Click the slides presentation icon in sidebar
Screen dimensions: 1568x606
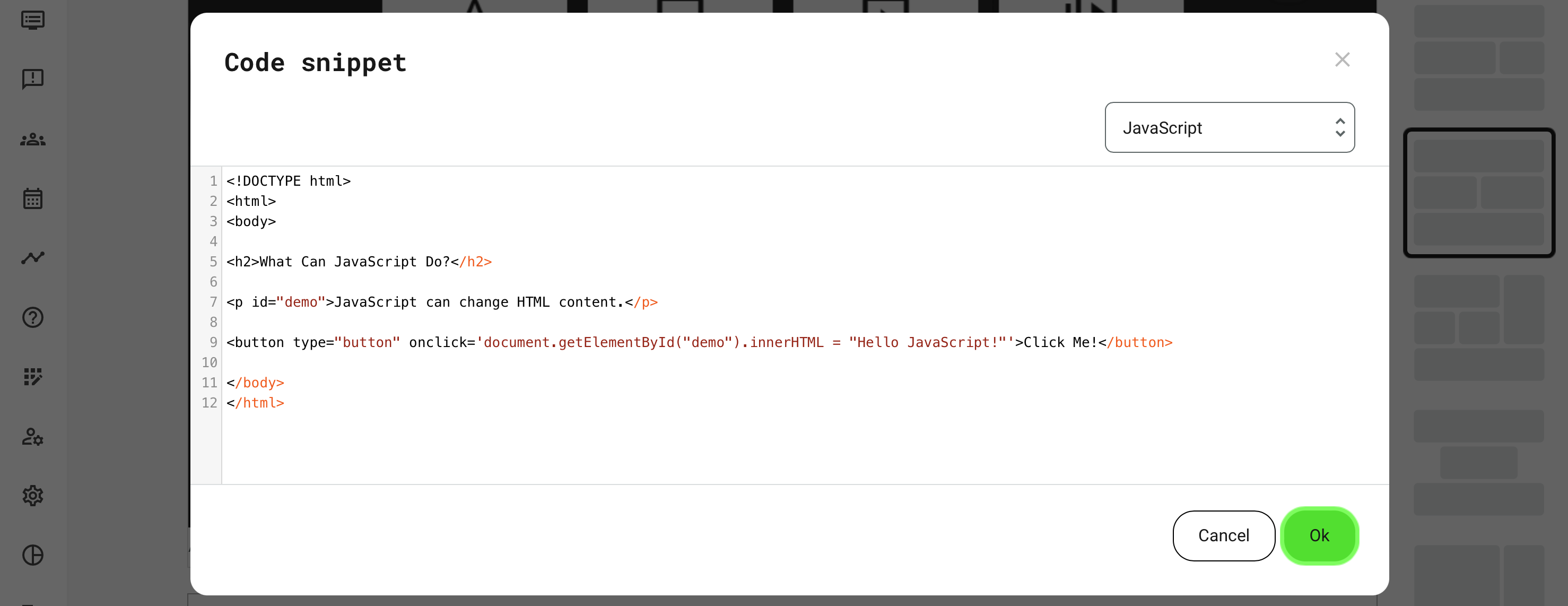33,20
